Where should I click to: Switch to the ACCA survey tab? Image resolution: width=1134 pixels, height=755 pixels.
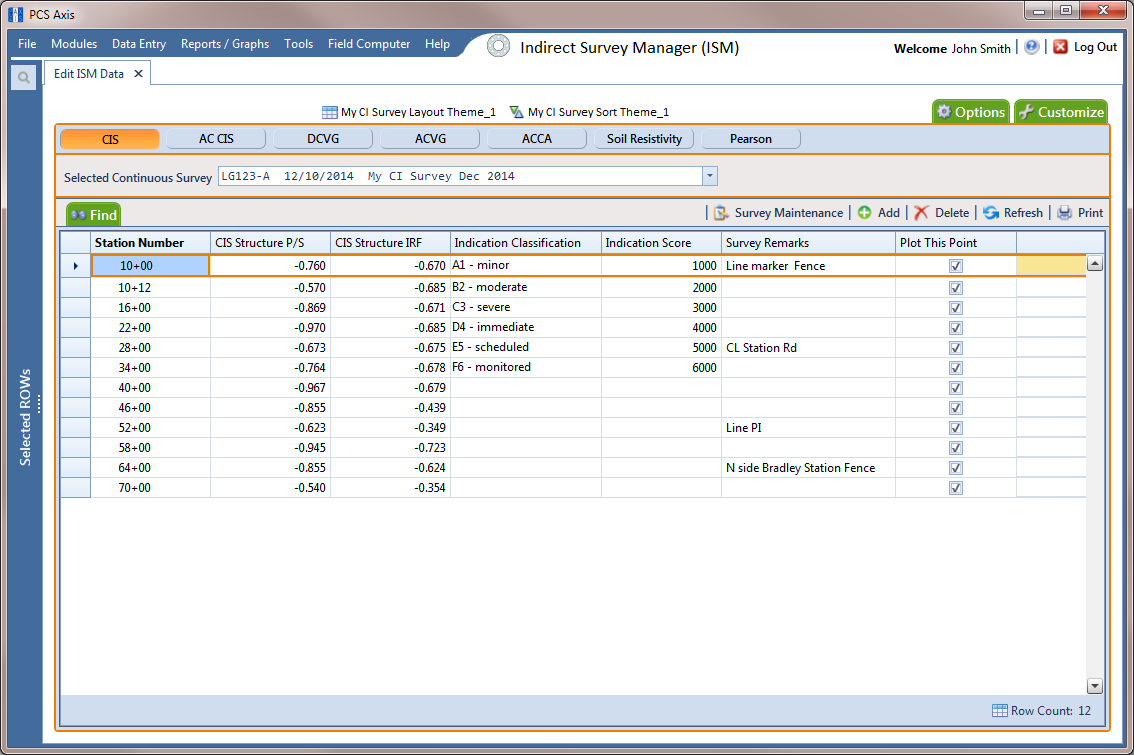click(x=537, y=139)
